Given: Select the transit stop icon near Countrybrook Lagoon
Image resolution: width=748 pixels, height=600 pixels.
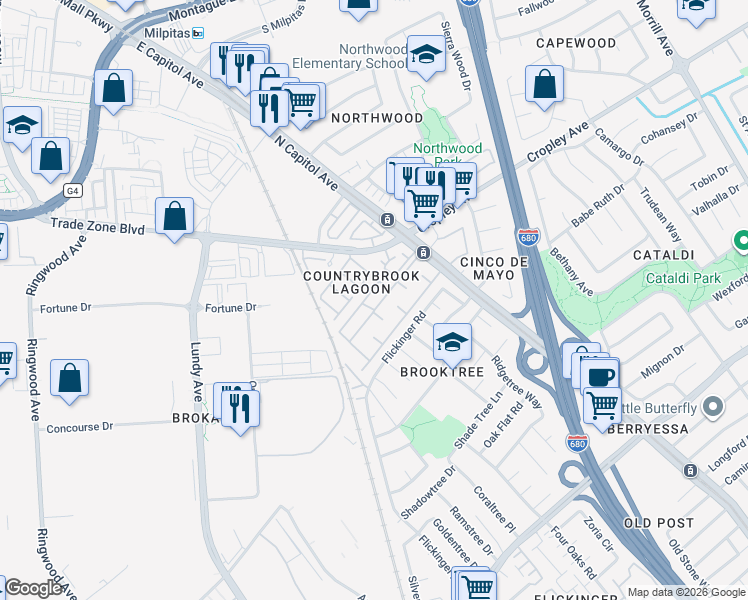Looking at the screenshot, I should tap(423, 252).
